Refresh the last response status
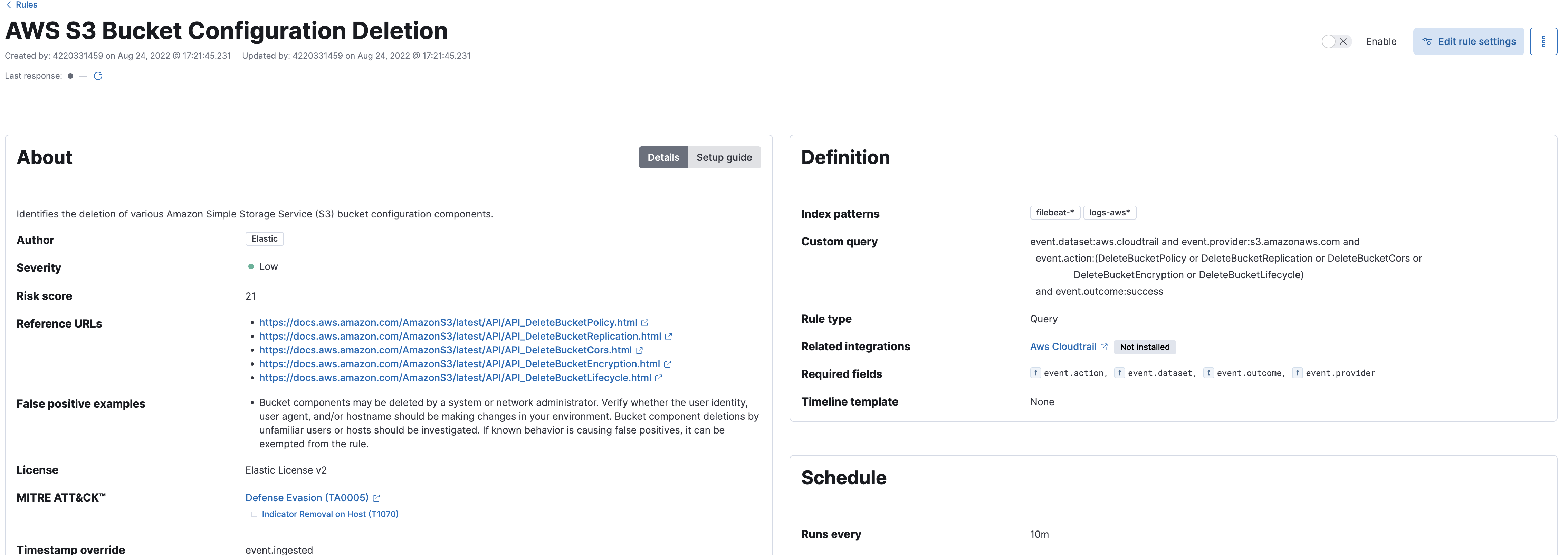Image resolution: width=1568 pixels, height=555 pixels. coord(99,76)
